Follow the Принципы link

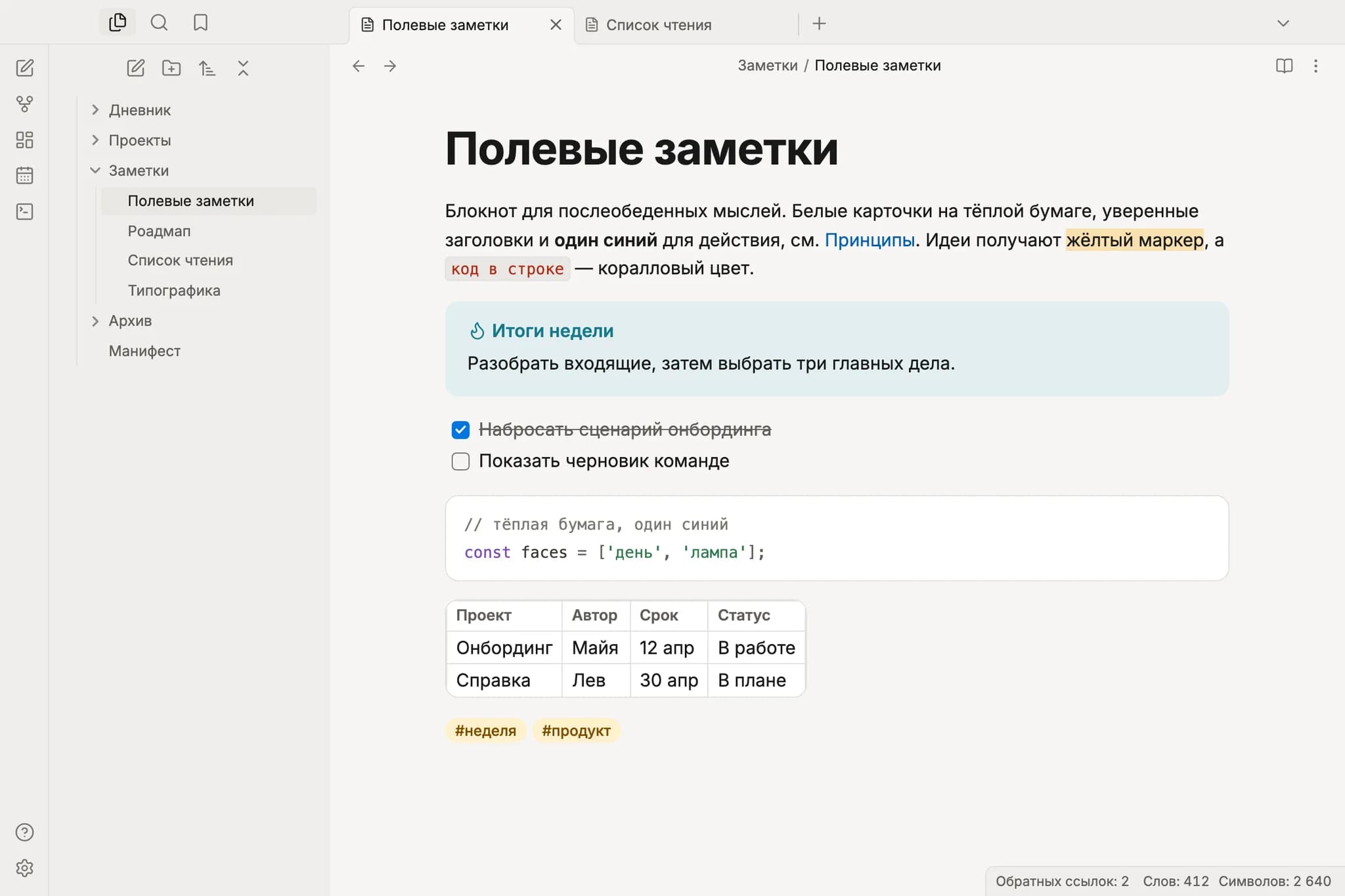tap(870, 240)
